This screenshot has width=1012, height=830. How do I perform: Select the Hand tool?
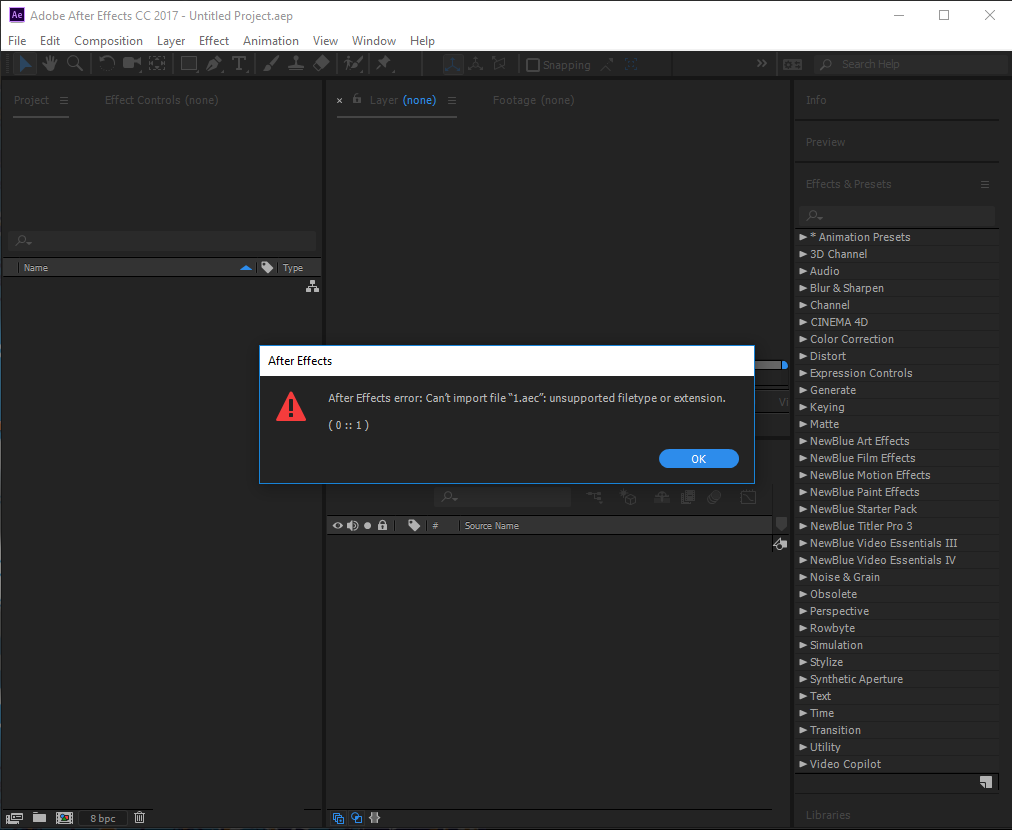[x=50, y=64]
